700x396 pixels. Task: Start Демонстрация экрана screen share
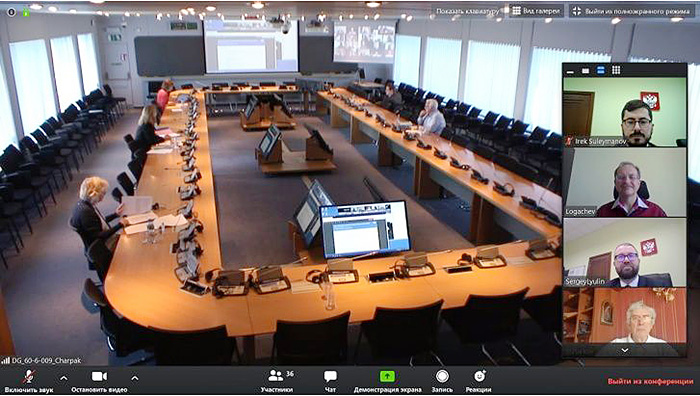pos(387,381)
